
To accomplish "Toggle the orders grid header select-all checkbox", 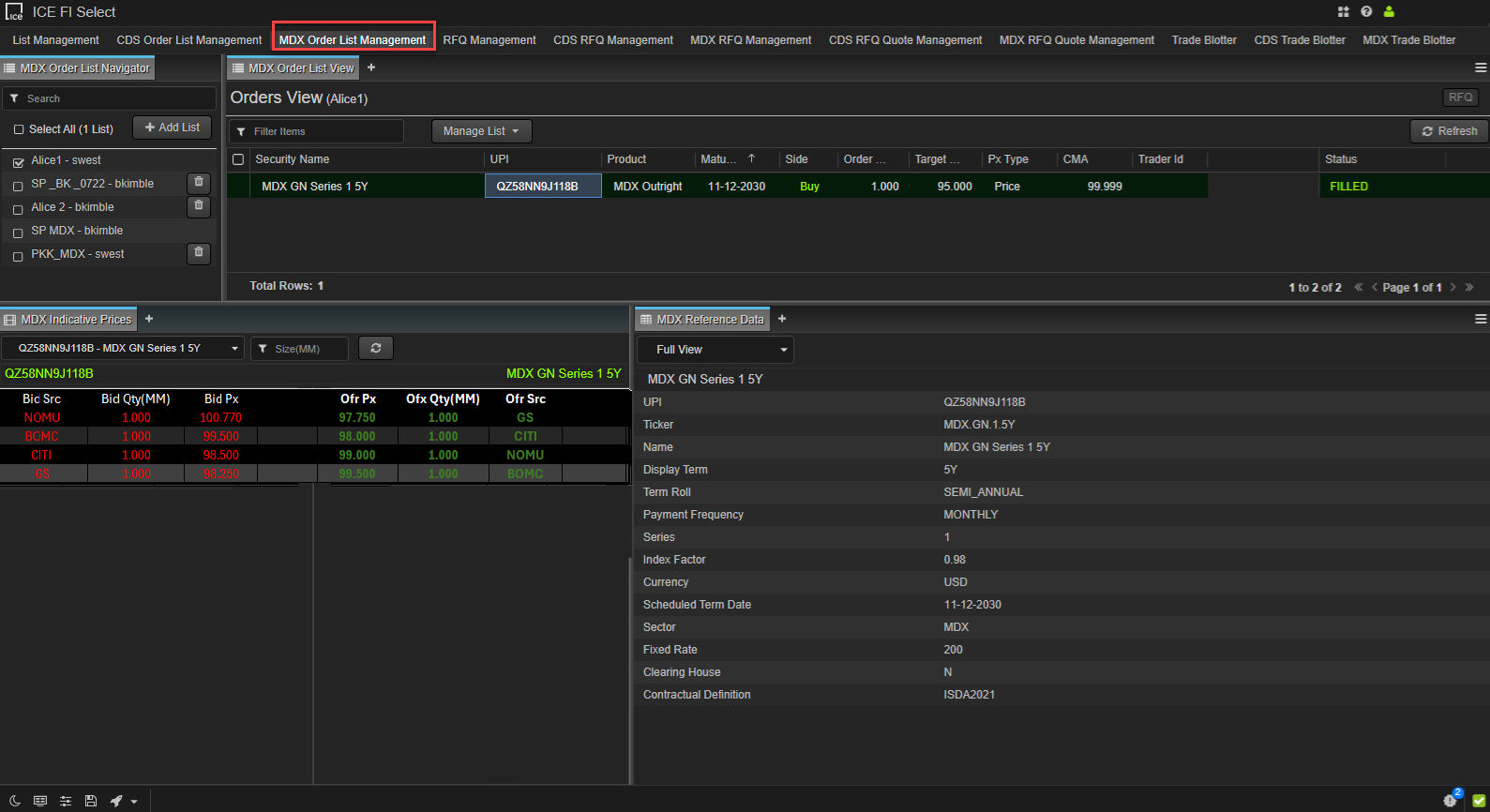I will coord(238,159).
